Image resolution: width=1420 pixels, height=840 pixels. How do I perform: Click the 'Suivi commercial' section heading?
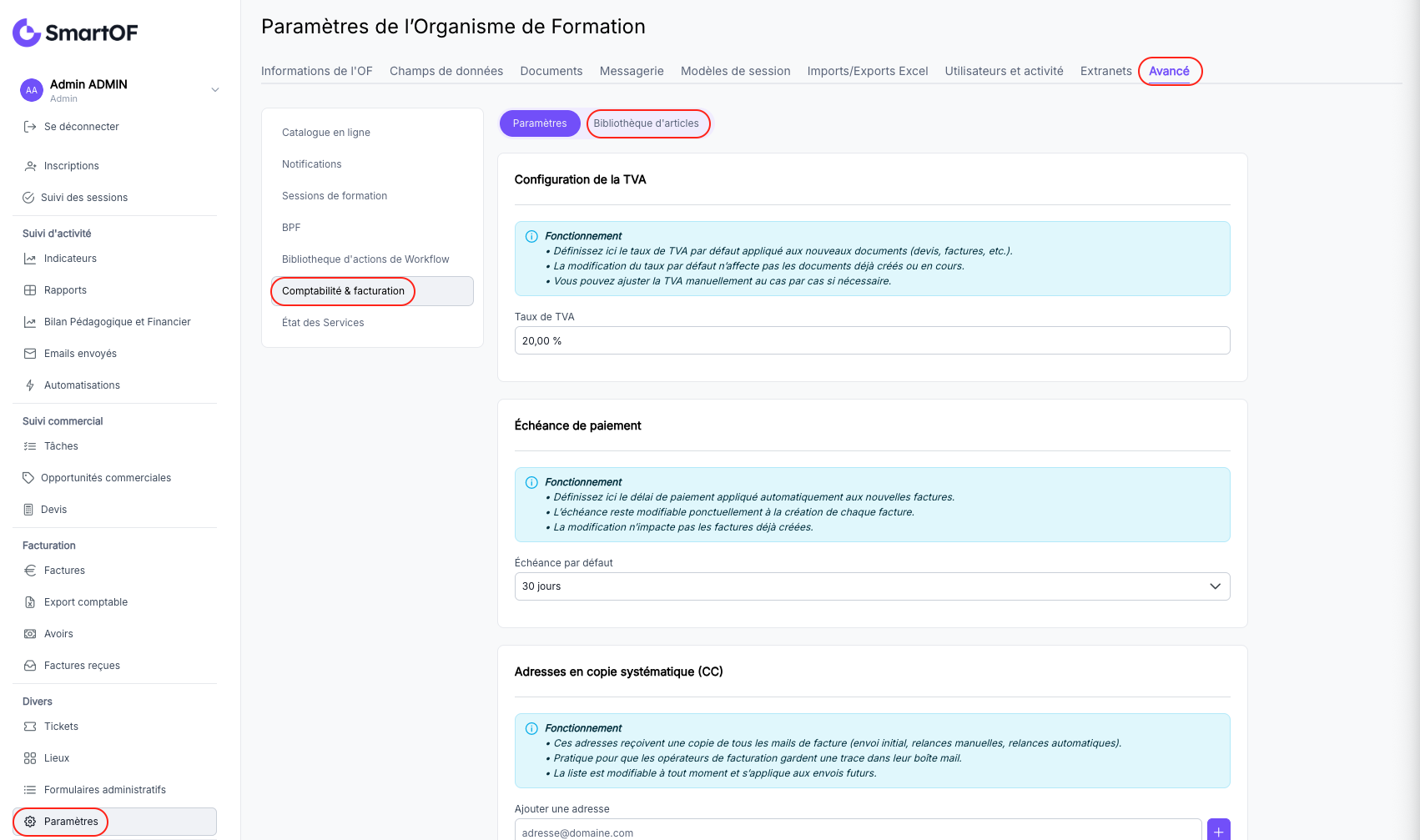coord(63,421)
